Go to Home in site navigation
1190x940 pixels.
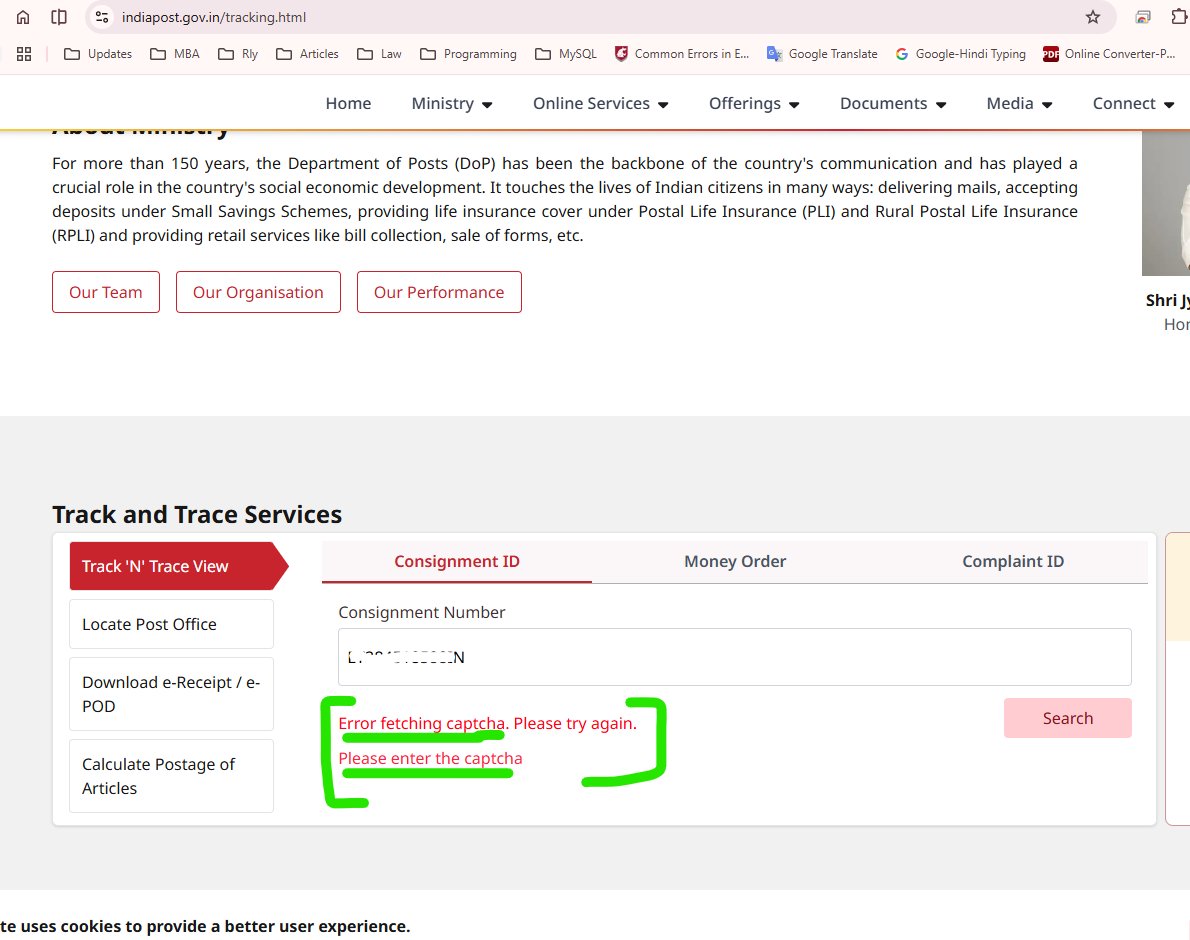point(348,103)
